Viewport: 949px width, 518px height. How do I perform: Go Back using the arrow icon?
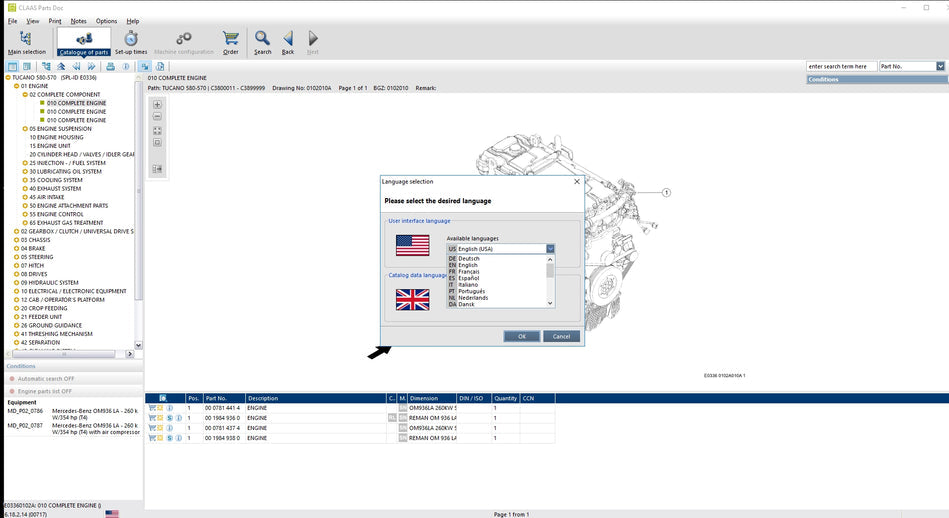click(x=288, y=40)
